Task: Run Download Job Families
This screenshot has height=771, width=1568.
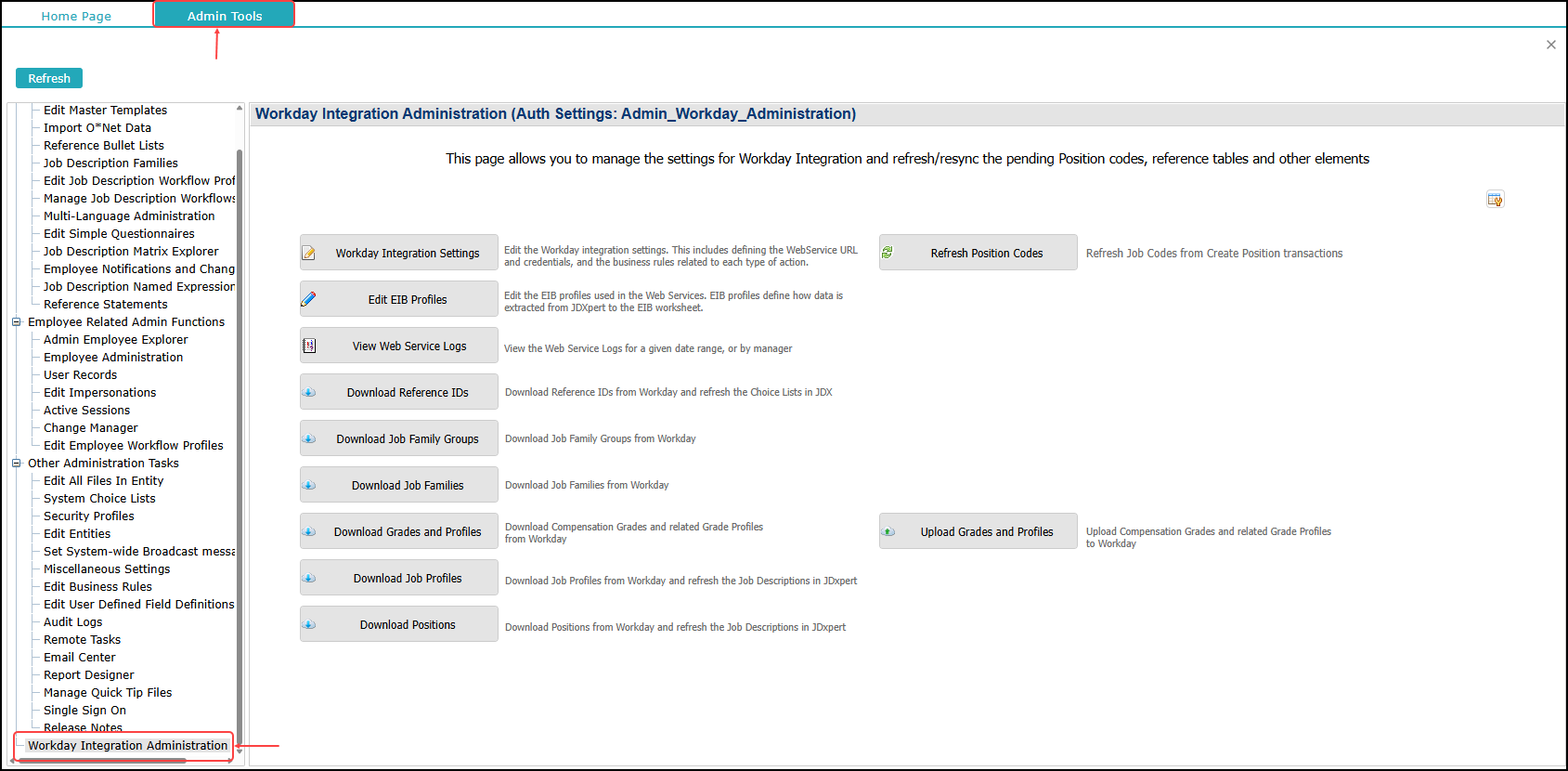Action: coord(399,485)
